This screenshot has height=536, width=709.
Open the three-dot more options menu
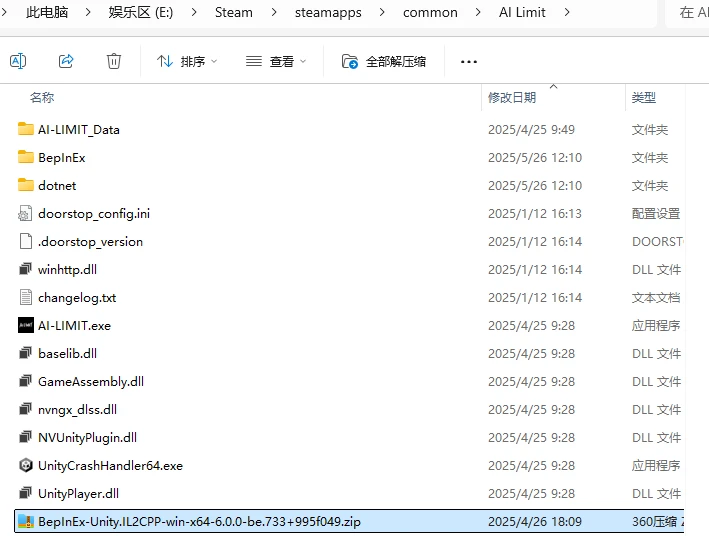(x=468, y=62)
